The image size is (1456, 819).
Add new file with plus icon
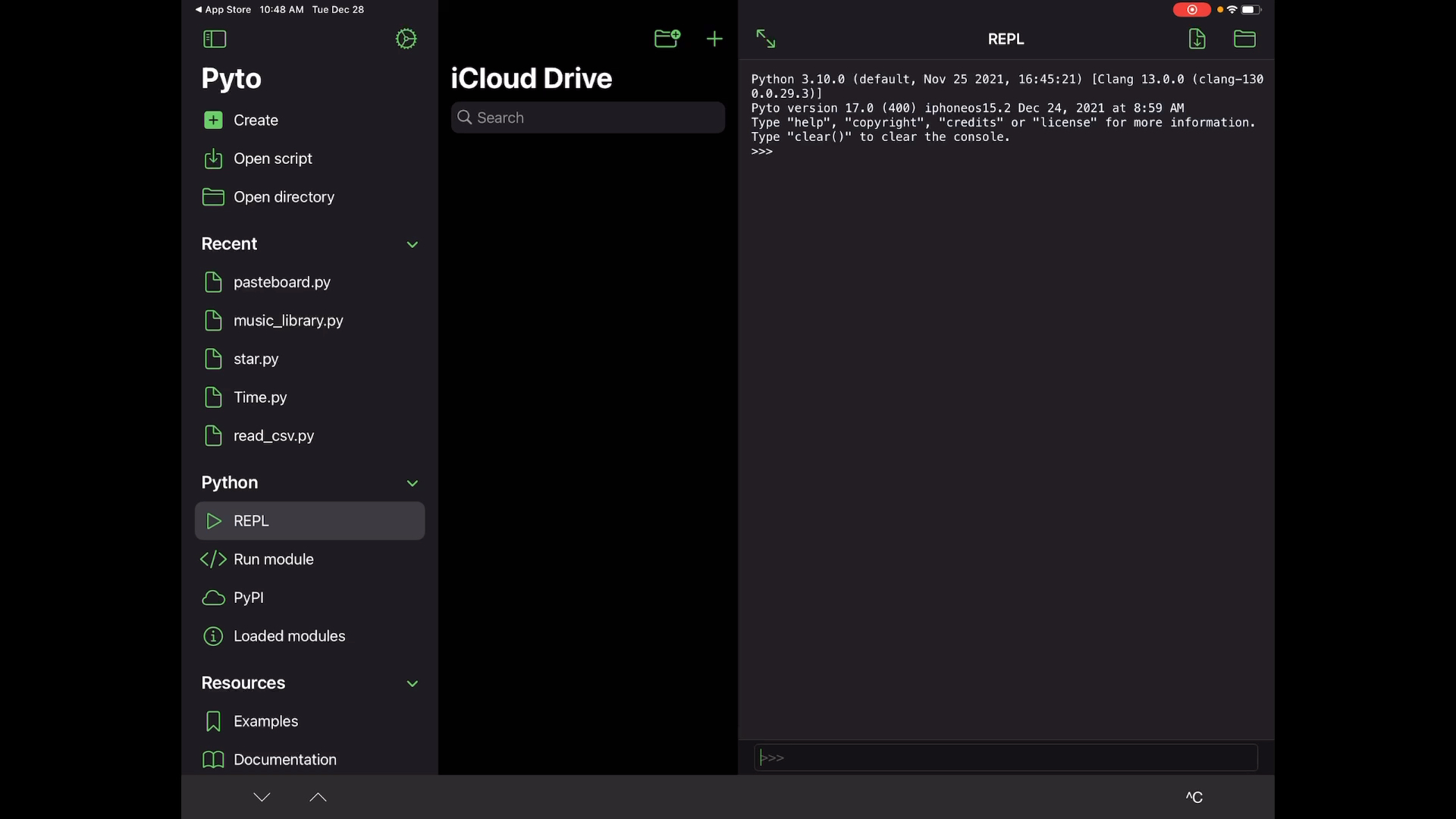pos(714,39)
